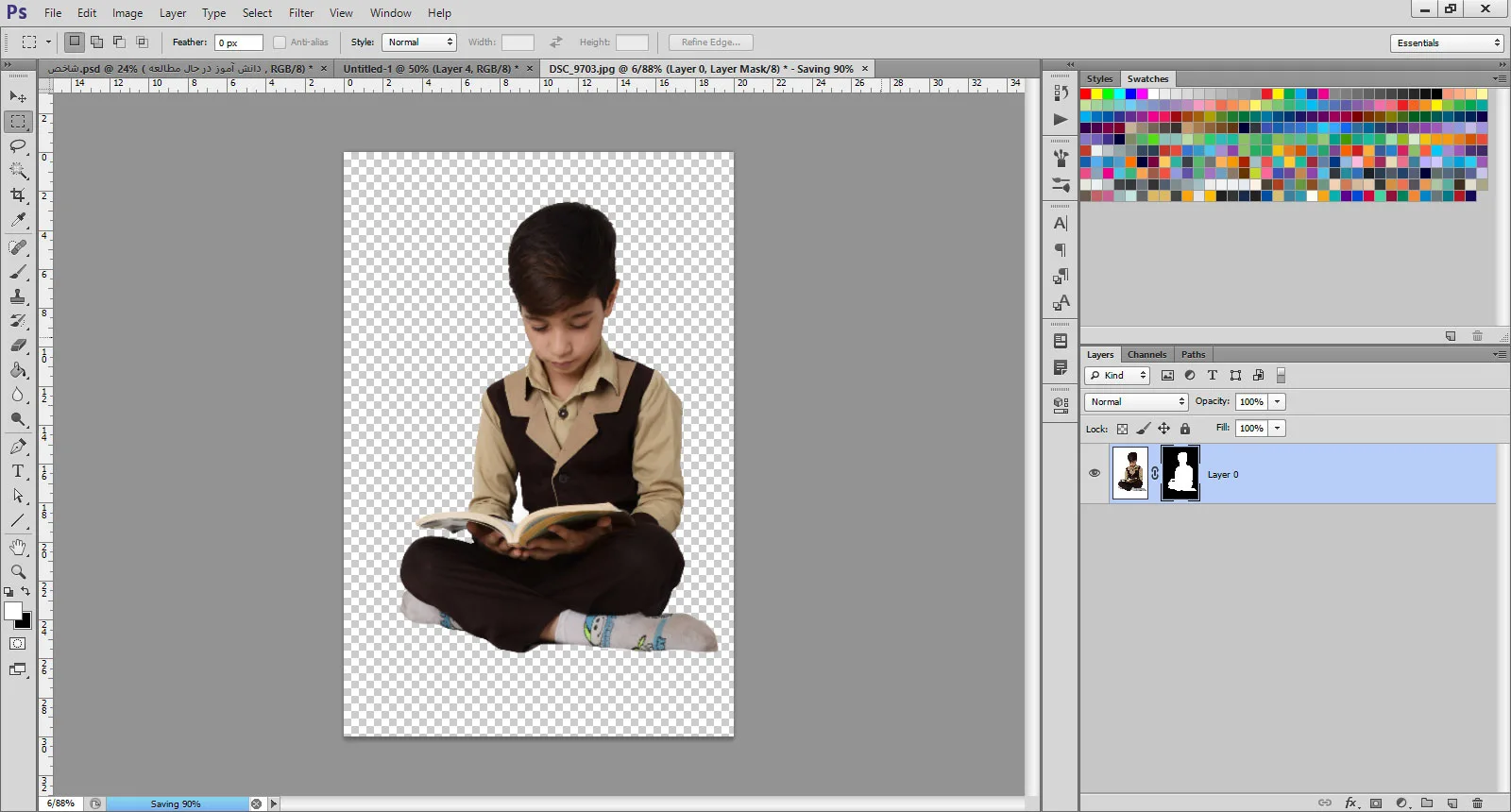Swap foreground and background colors
1511x812 pixels.
[x=25, y=591]
